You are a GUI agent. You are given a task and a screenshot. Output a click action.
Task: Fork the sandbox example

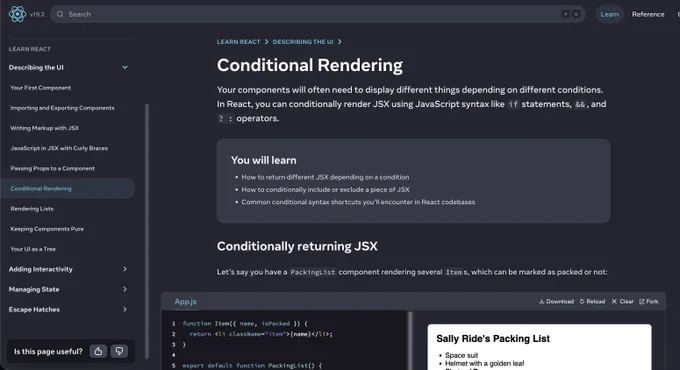649,301
